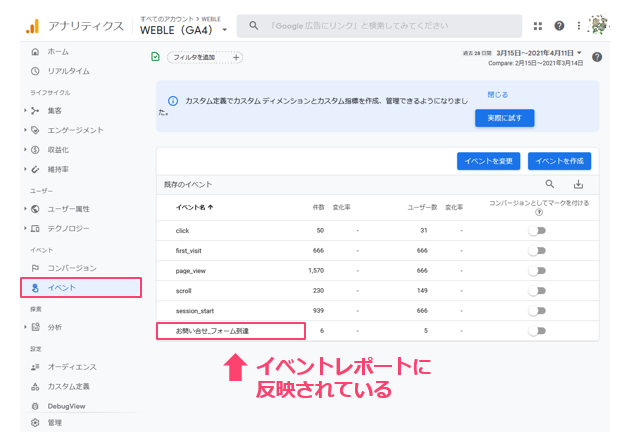Click the help icon under コンバージョンとしてマークを付ける

pyautogui.click(x=539, y=212)
